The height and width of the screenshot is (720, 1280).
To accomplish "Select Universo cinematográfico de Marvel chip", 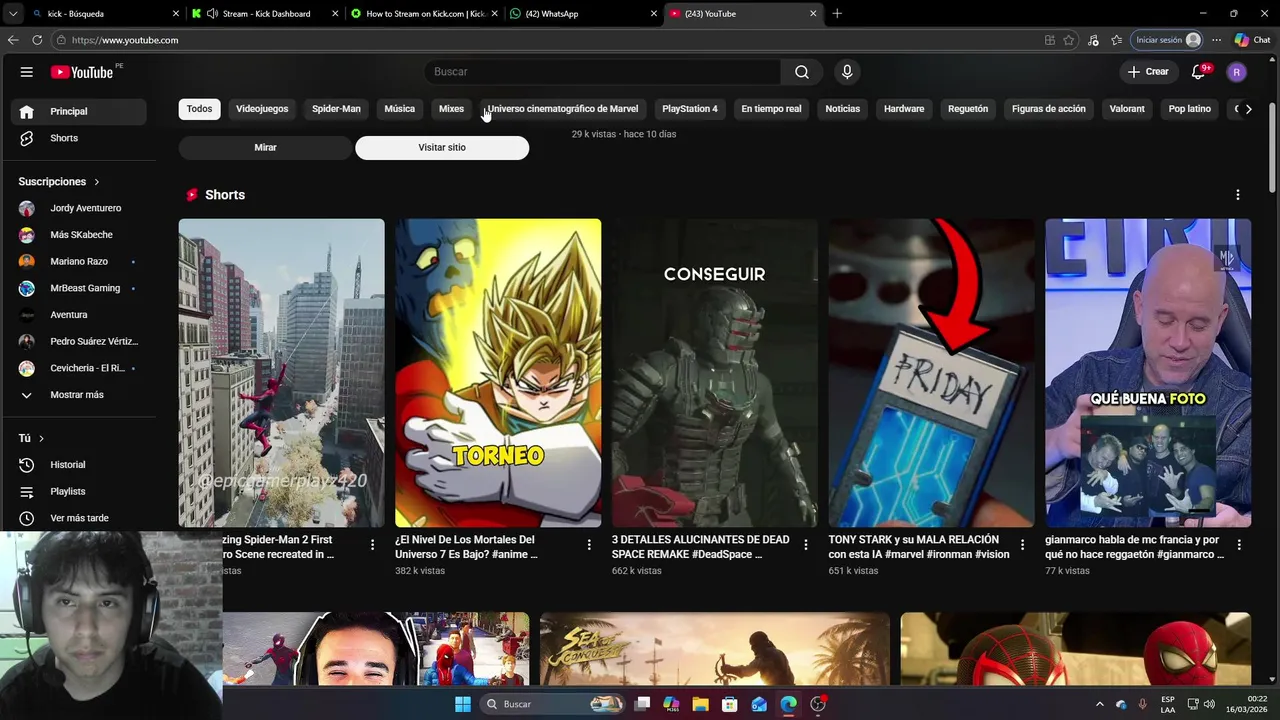I will [563, 109].
